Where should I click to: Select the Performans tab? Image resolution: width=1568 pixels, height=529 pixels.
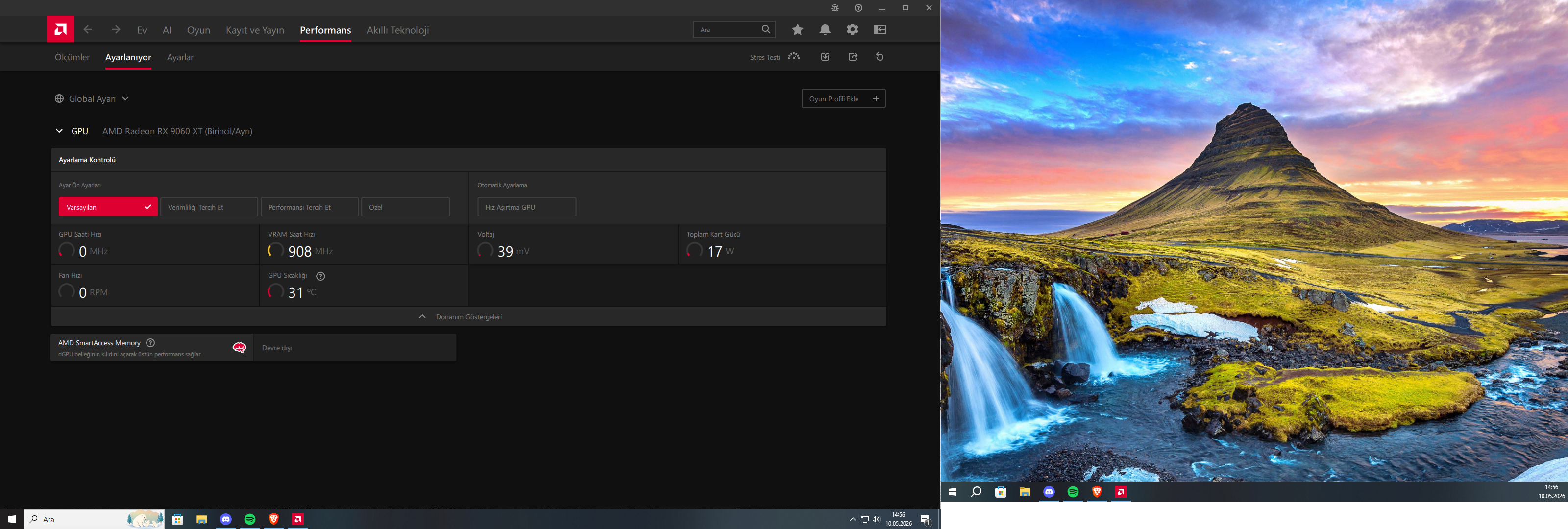pos(326,30)
